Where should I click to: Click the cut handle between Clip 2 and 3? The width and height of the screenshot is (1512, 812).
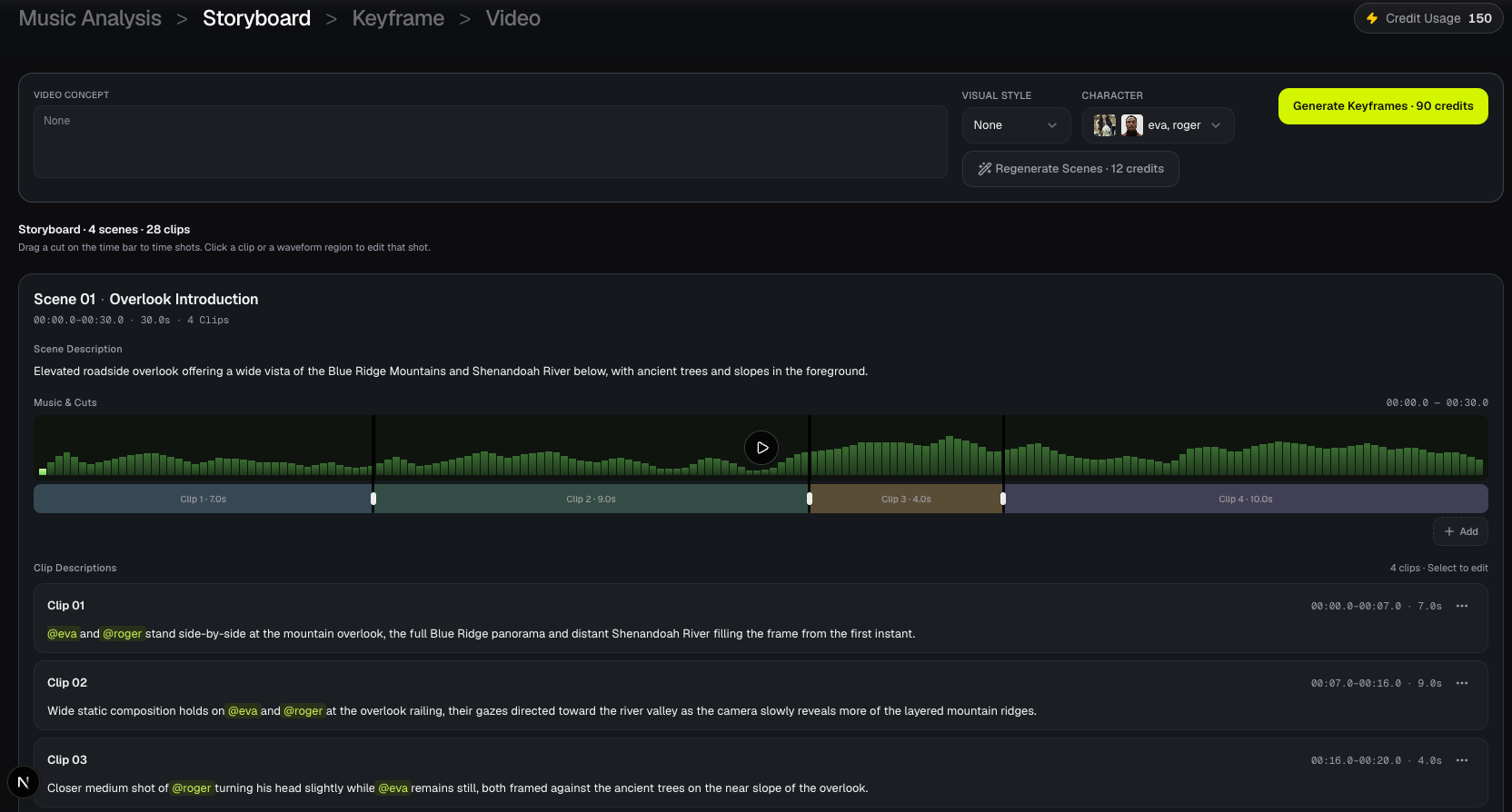pyautogui.click(x=810, y=499)
